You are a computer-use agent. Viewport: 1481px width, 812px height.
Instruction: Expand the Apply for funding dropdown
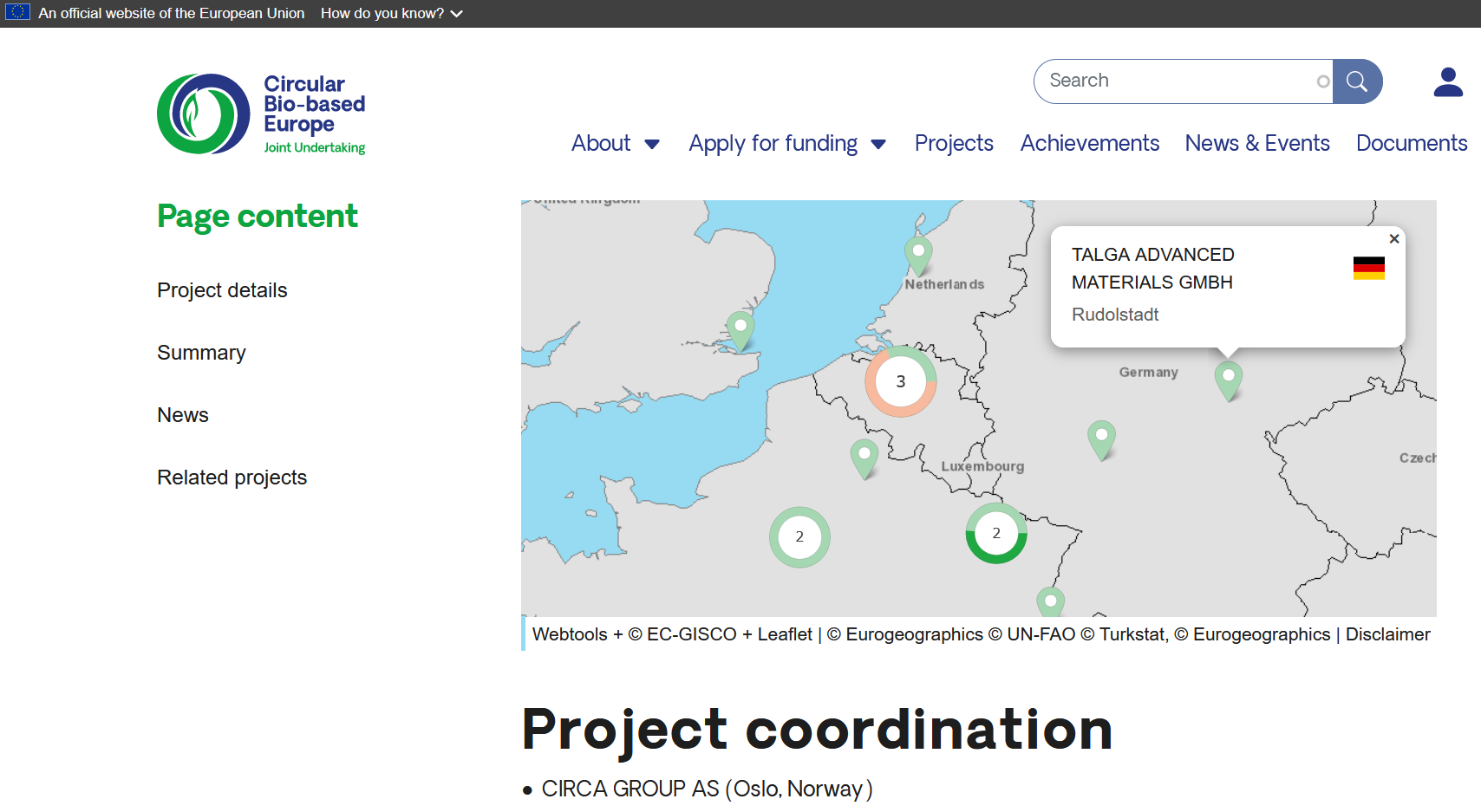pyautogui.click(x=786, y=144)
